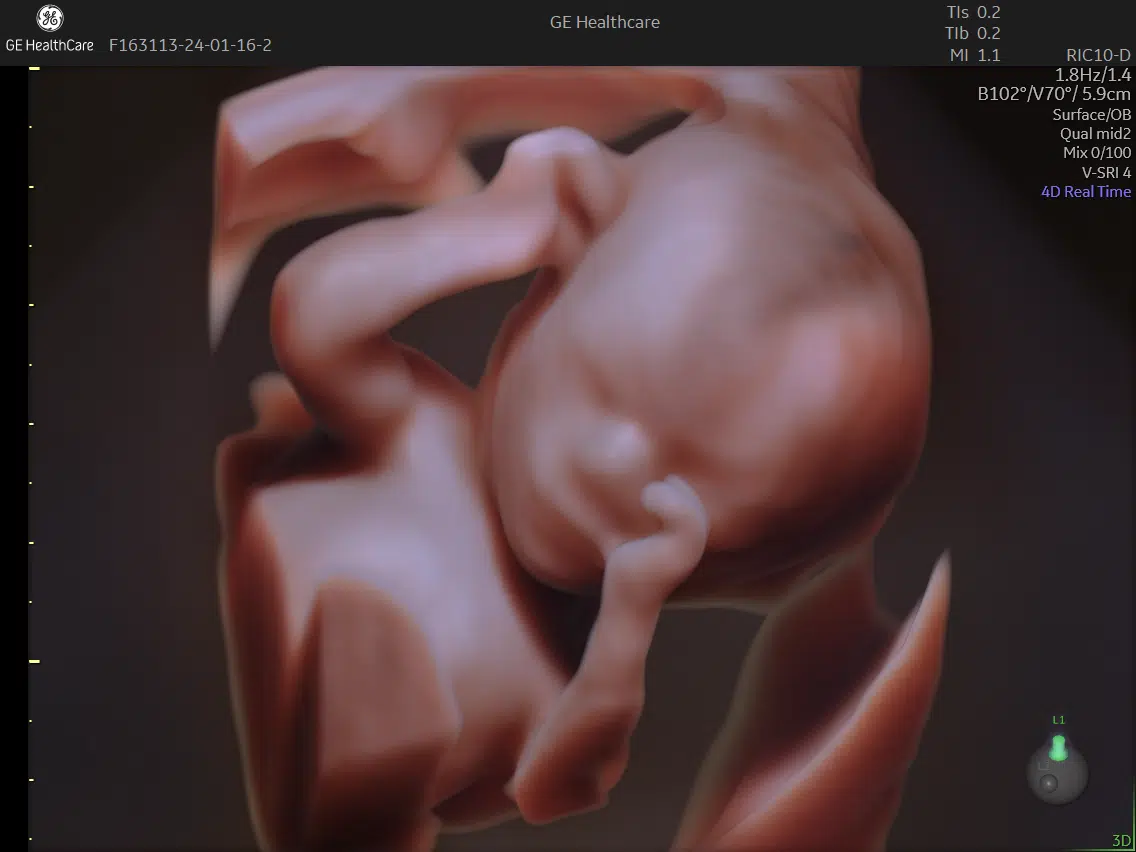Viewport: 1136px width, 852px height.
Task: Click the green 3D mode indicator
Action: tap(1121, 841)
